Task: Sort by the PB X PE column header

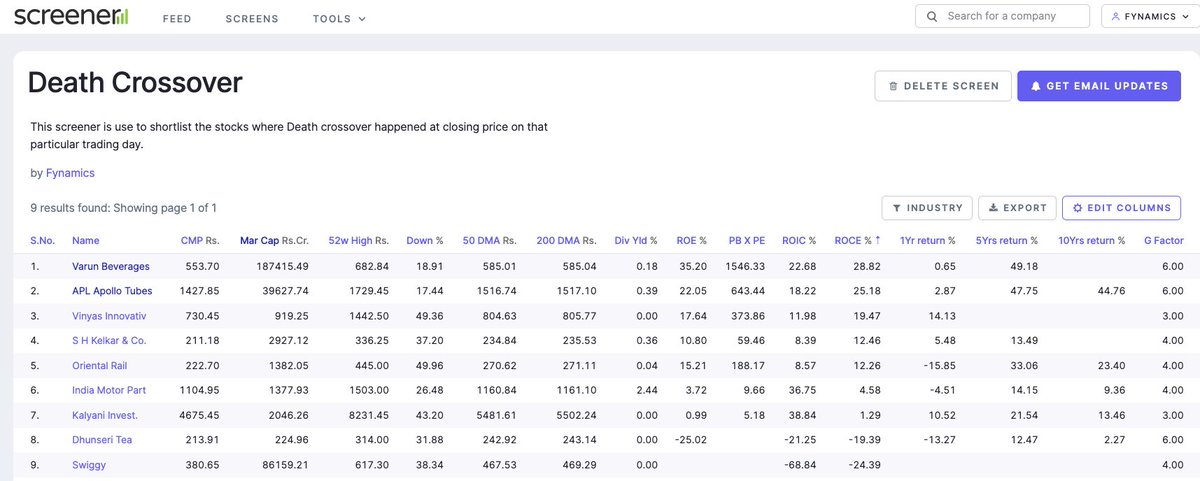Action: (x=747, y=240)
